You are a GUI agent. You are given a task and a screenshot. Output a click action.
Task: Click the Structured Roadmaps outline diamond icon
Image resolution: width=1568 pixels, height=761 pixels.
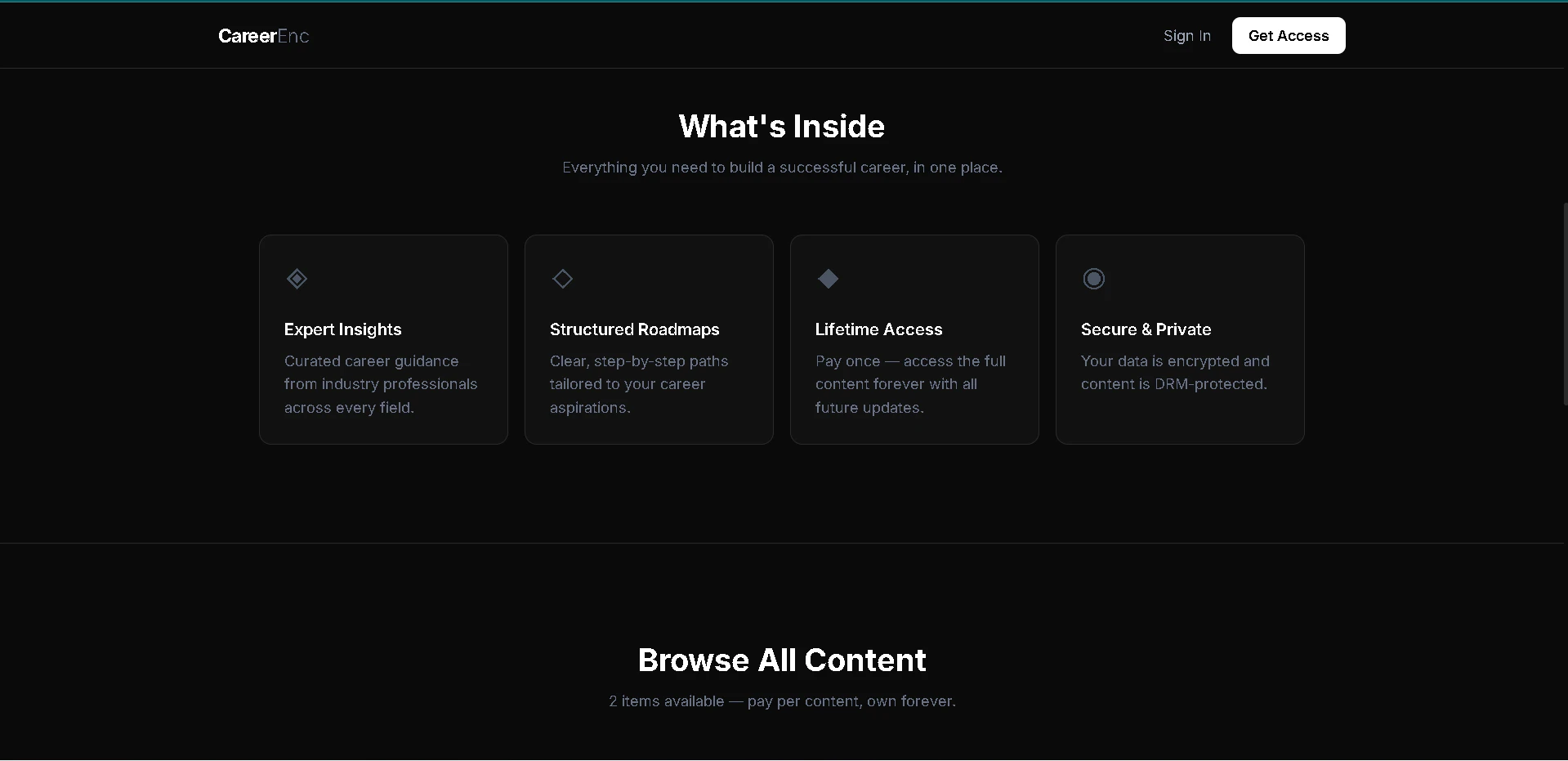pyautogui.click(x=562, y=279)
